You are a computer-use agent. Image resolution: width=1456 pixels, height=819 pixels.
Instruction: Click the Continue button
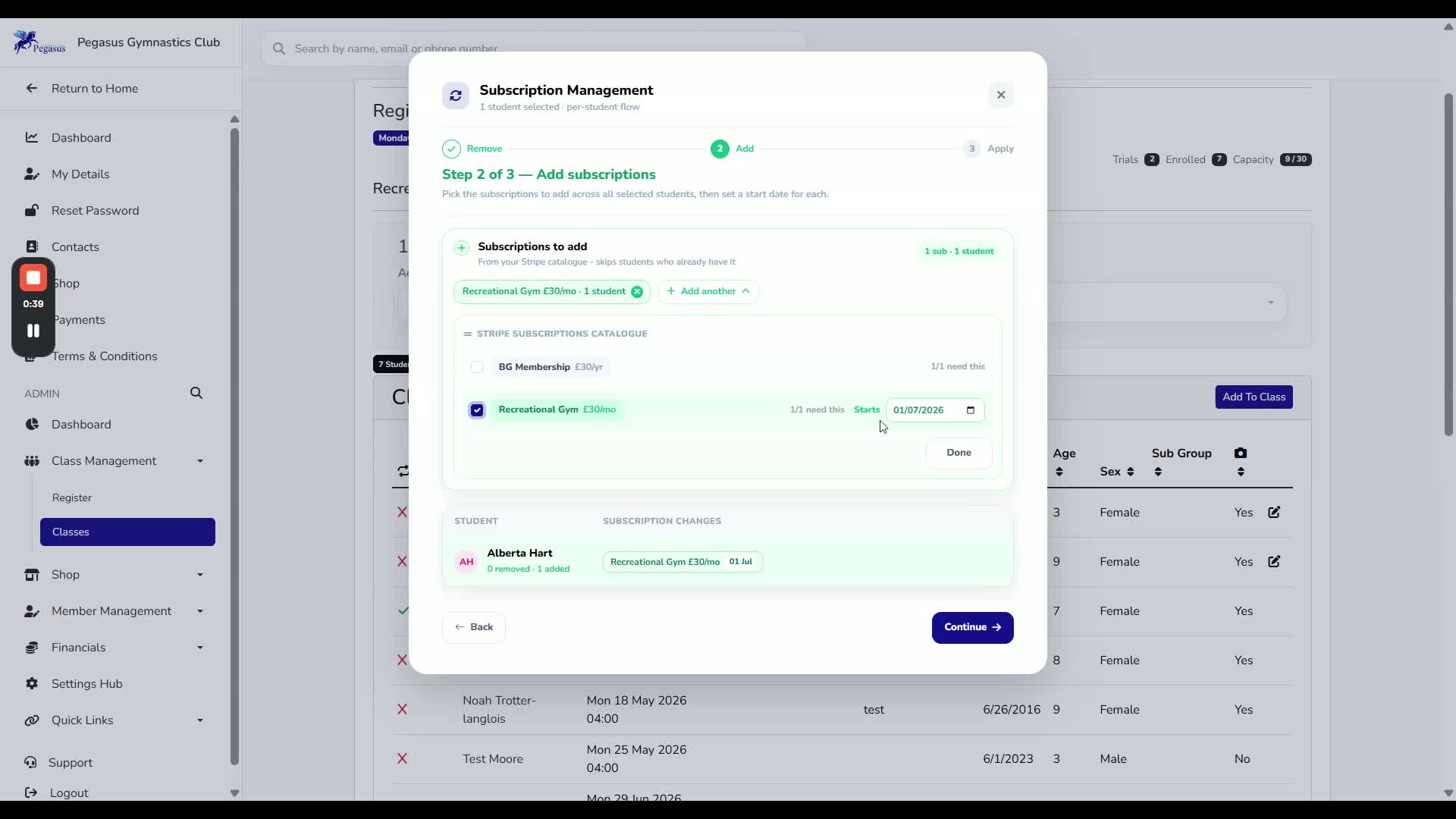click(972, 628)
